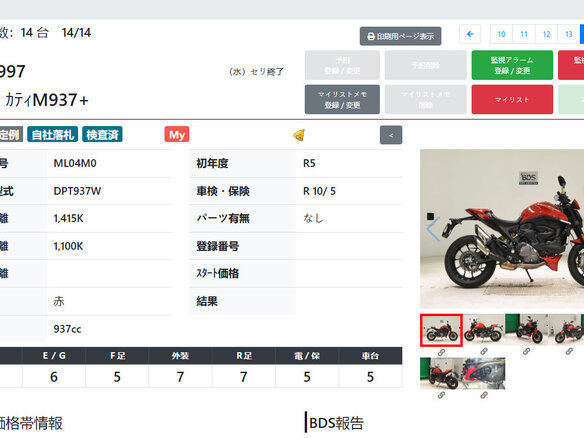Click the model code DPT937W
Viewport: 584px width, 438px height.
pyautogui.click(x=77, y=191)
